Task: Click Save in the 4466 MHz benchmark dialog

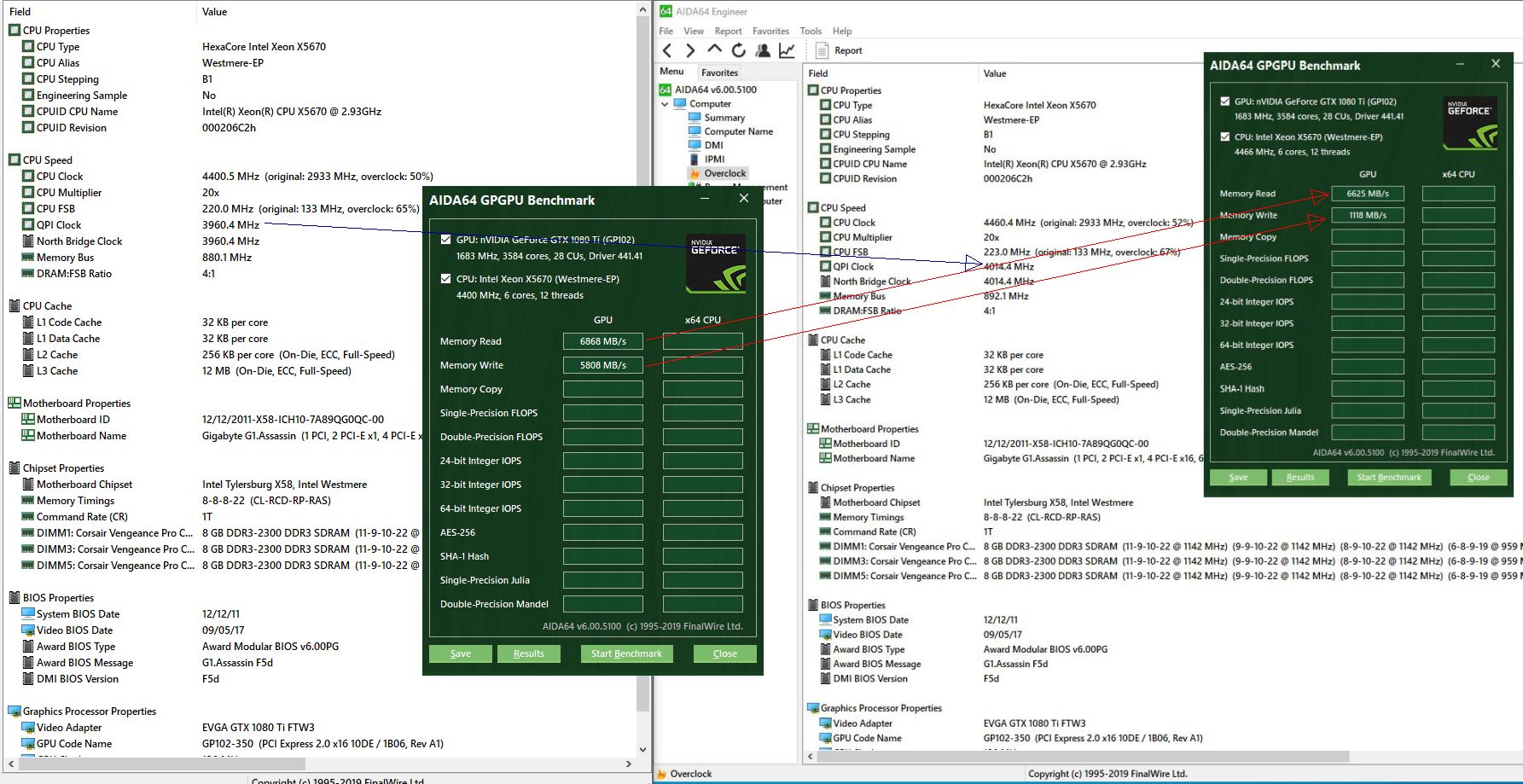Action: (x=1238, y=477)
